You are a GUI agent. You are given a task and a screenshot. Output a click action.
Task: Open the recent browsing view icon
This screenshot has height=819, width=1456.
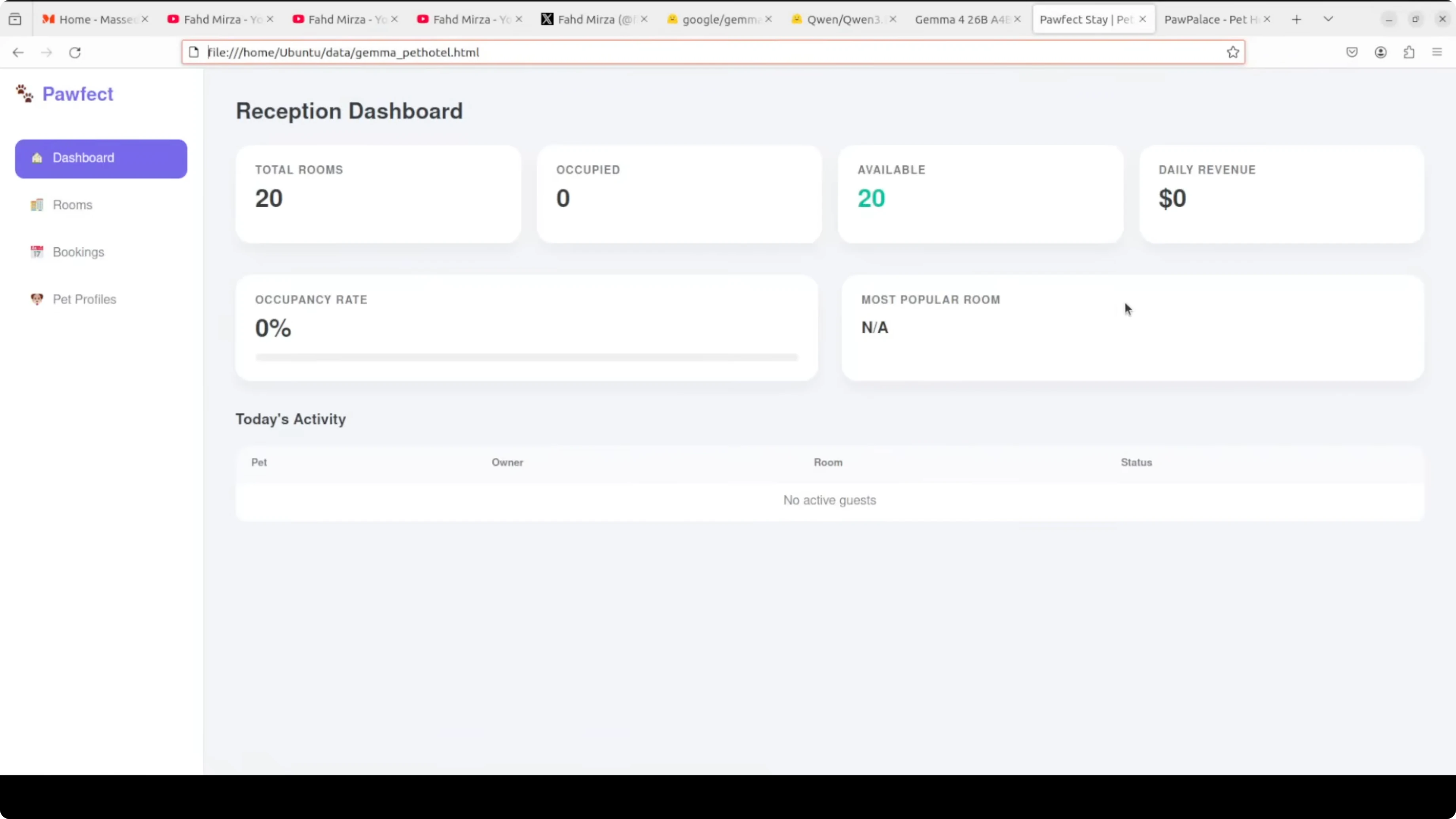[x=15, y=19]
